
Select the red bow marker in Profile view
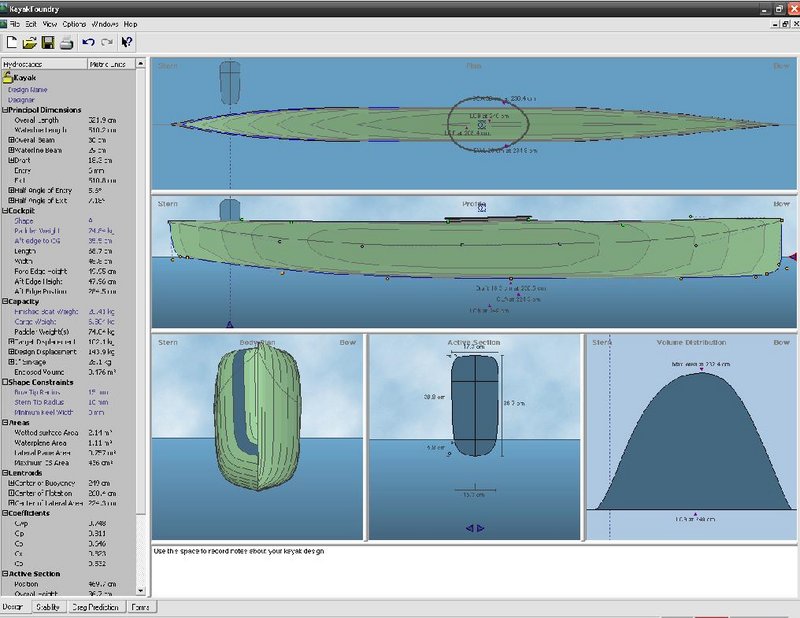[793, 257]
